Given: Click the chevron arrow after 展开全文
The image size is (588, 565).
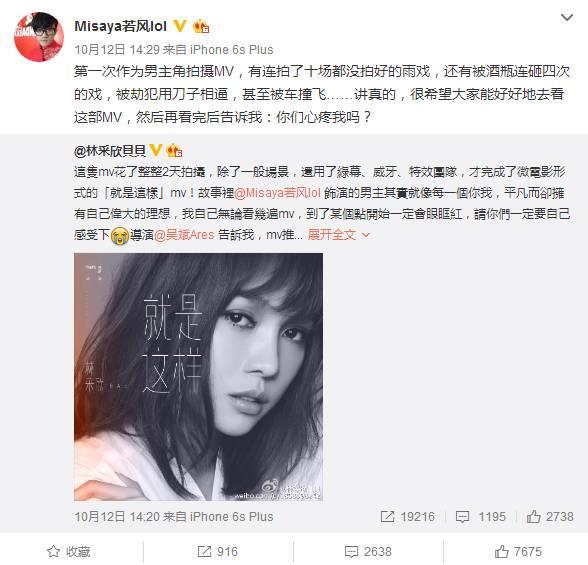Looking at the screenshot, I should point(366,235).
